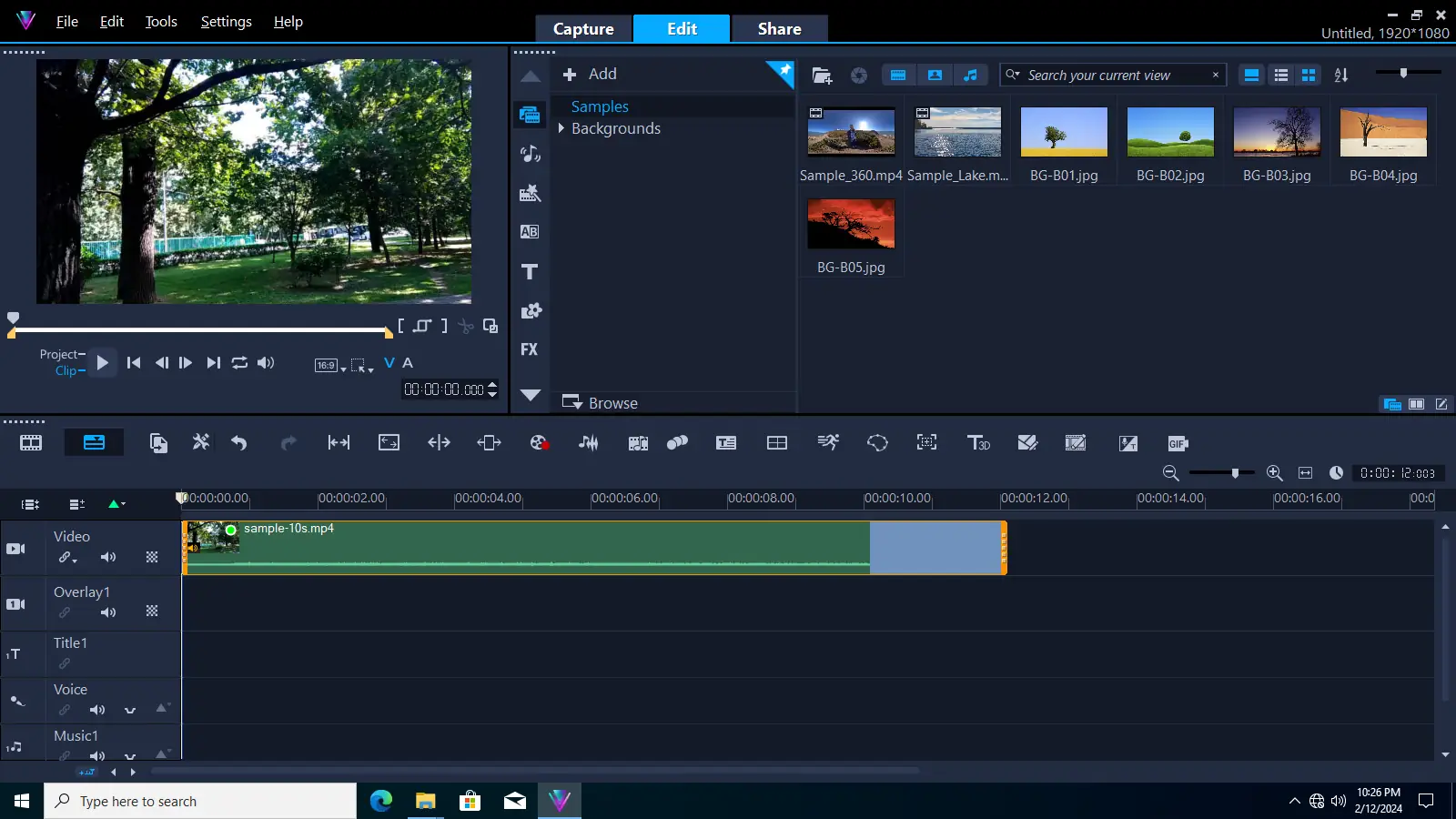This screenshot has width=1456, height=819.
Task: Open the library sort options dropdown
Action: pos(1340,75)
